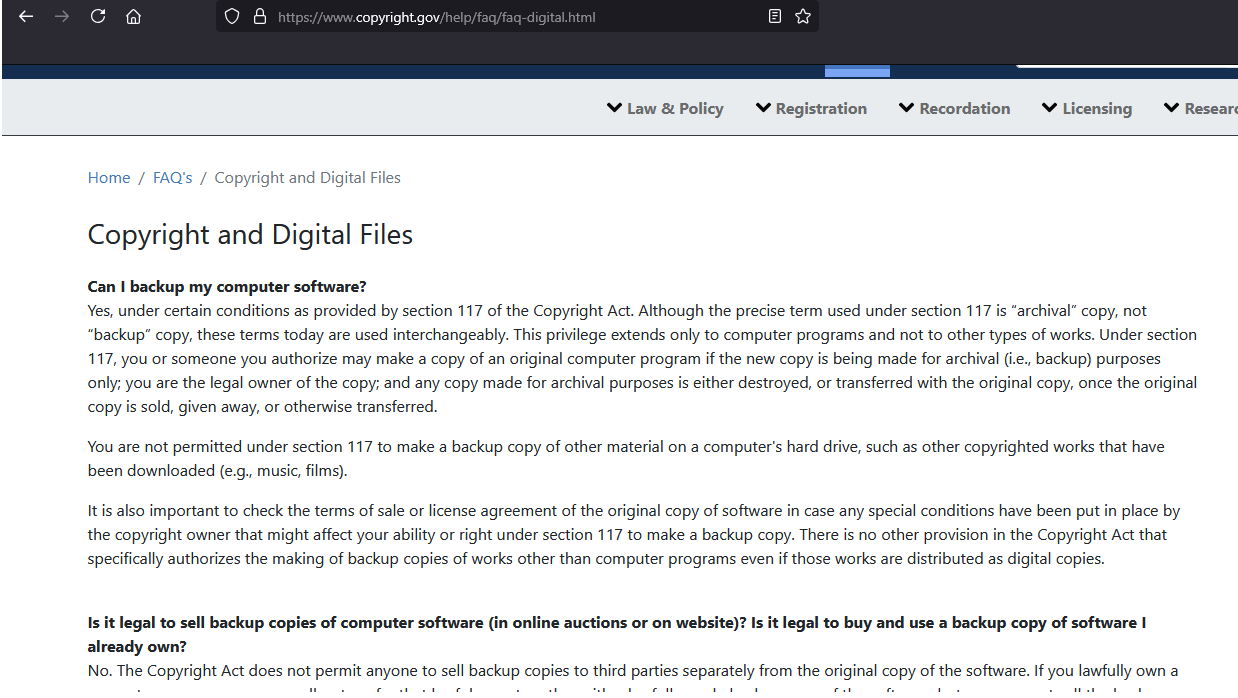
Task: Open the tracking protection shield icon
Action: coord(232,16)
